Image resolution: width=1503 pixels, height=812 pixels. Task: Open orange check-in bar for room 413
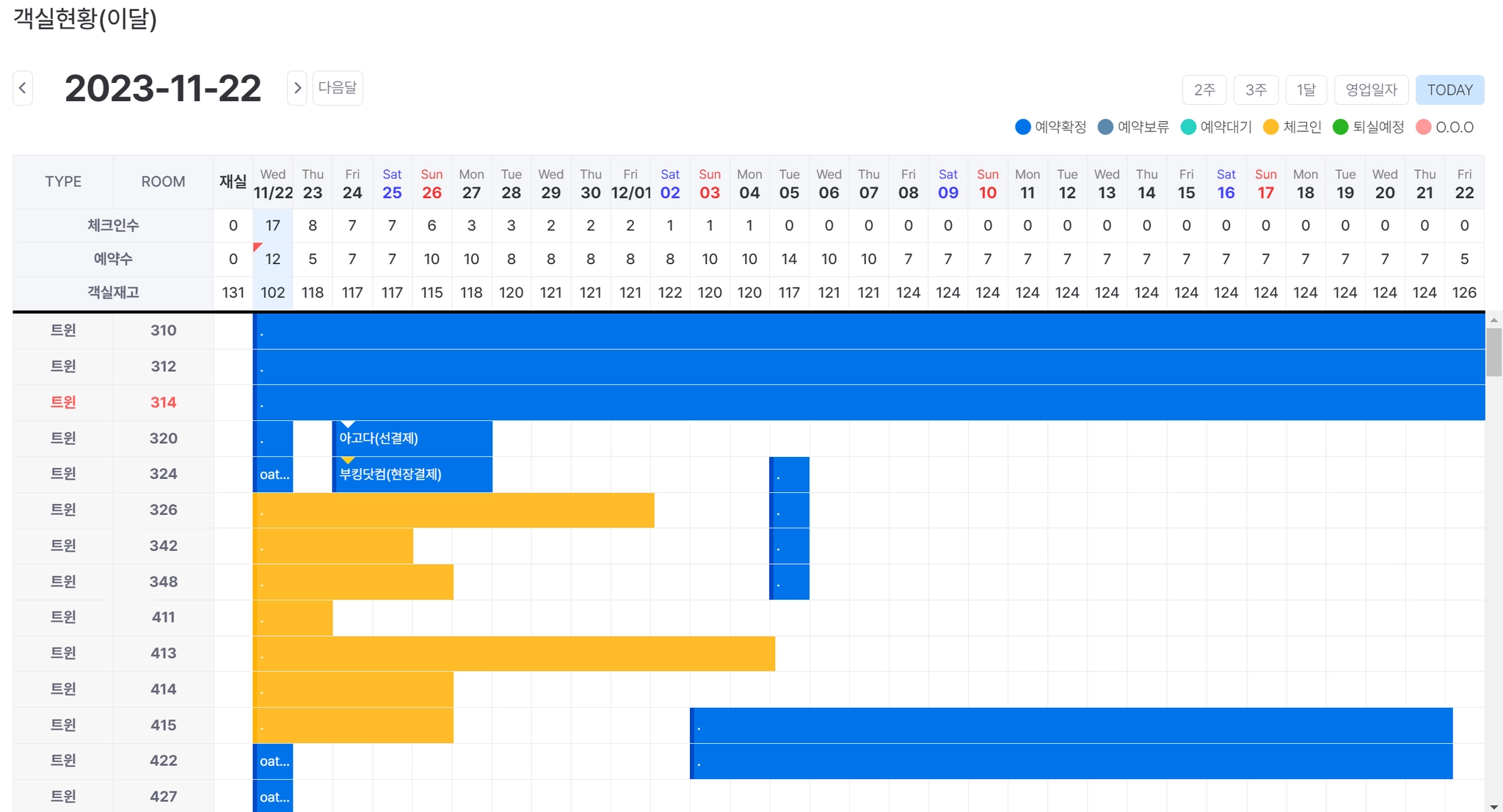point(514,654)
